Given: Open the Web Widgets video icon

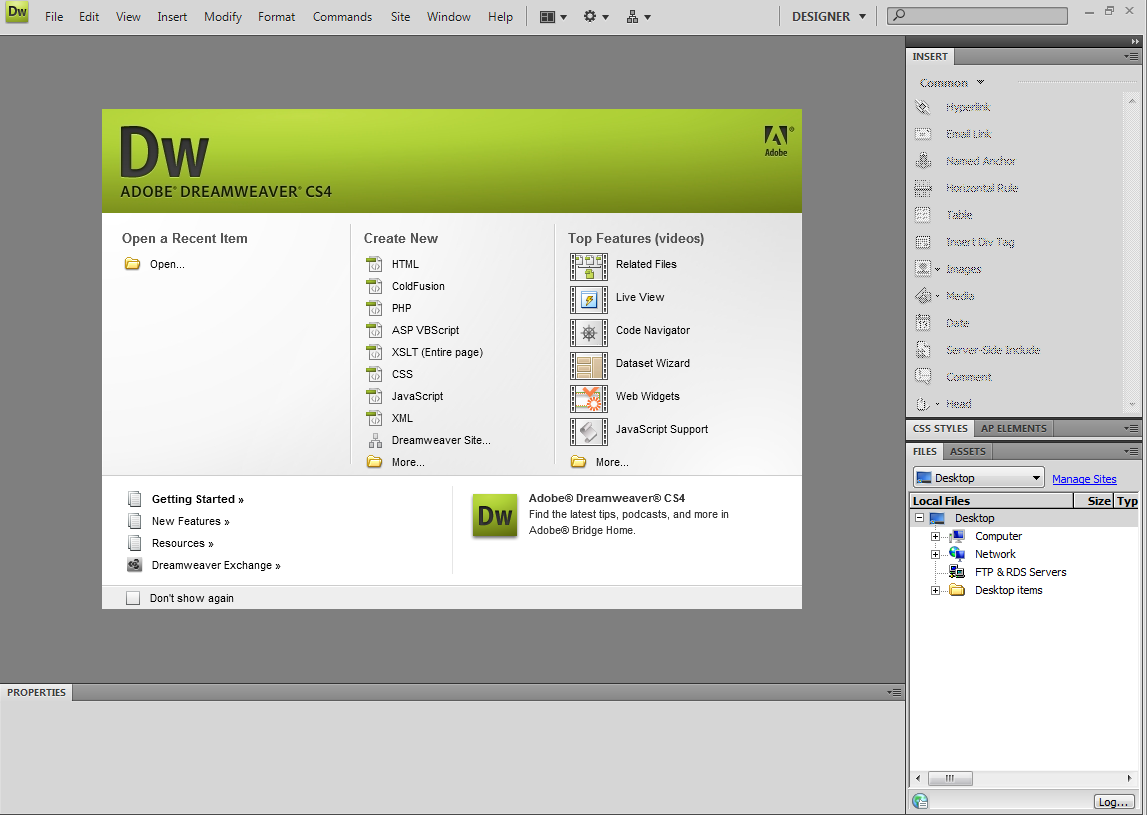Looking at the screenshot, I should 589,399.
